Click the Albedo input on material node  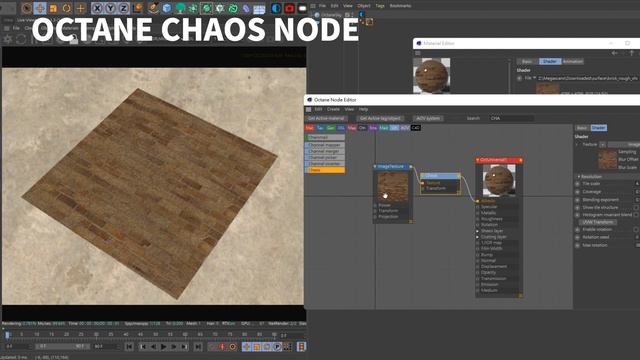click(478, 201)
